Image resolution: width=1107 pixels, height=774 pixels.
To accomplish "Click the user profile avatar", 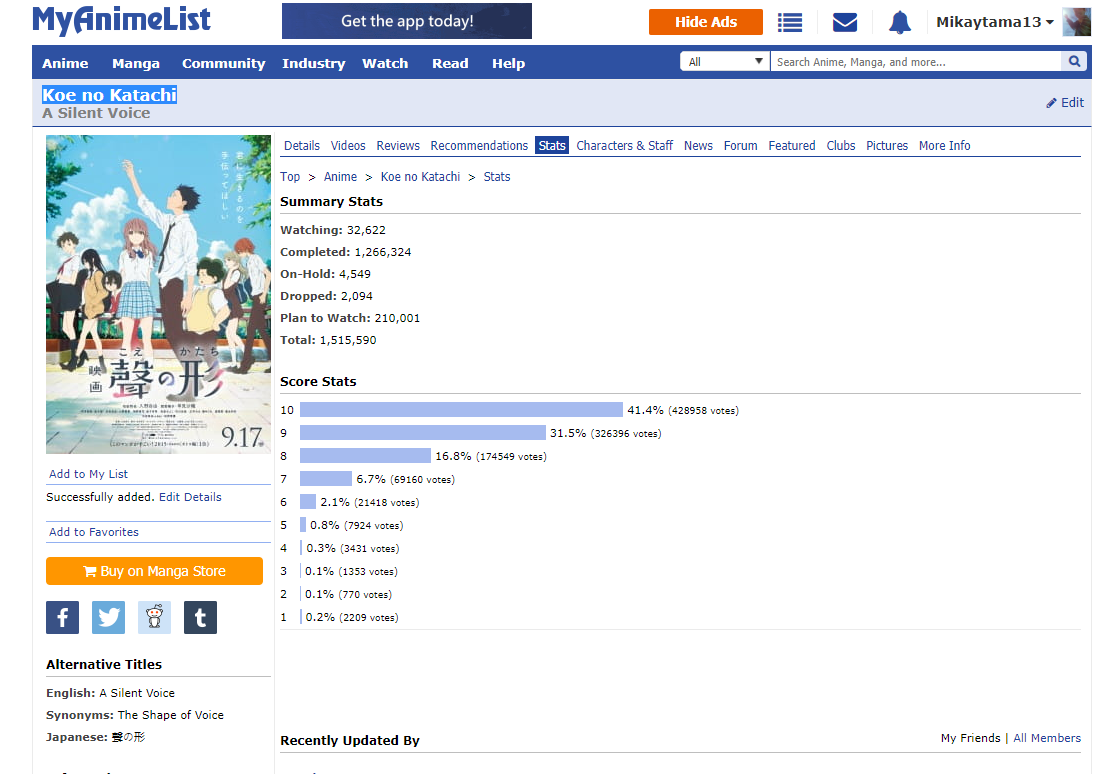I will 1076,22.
